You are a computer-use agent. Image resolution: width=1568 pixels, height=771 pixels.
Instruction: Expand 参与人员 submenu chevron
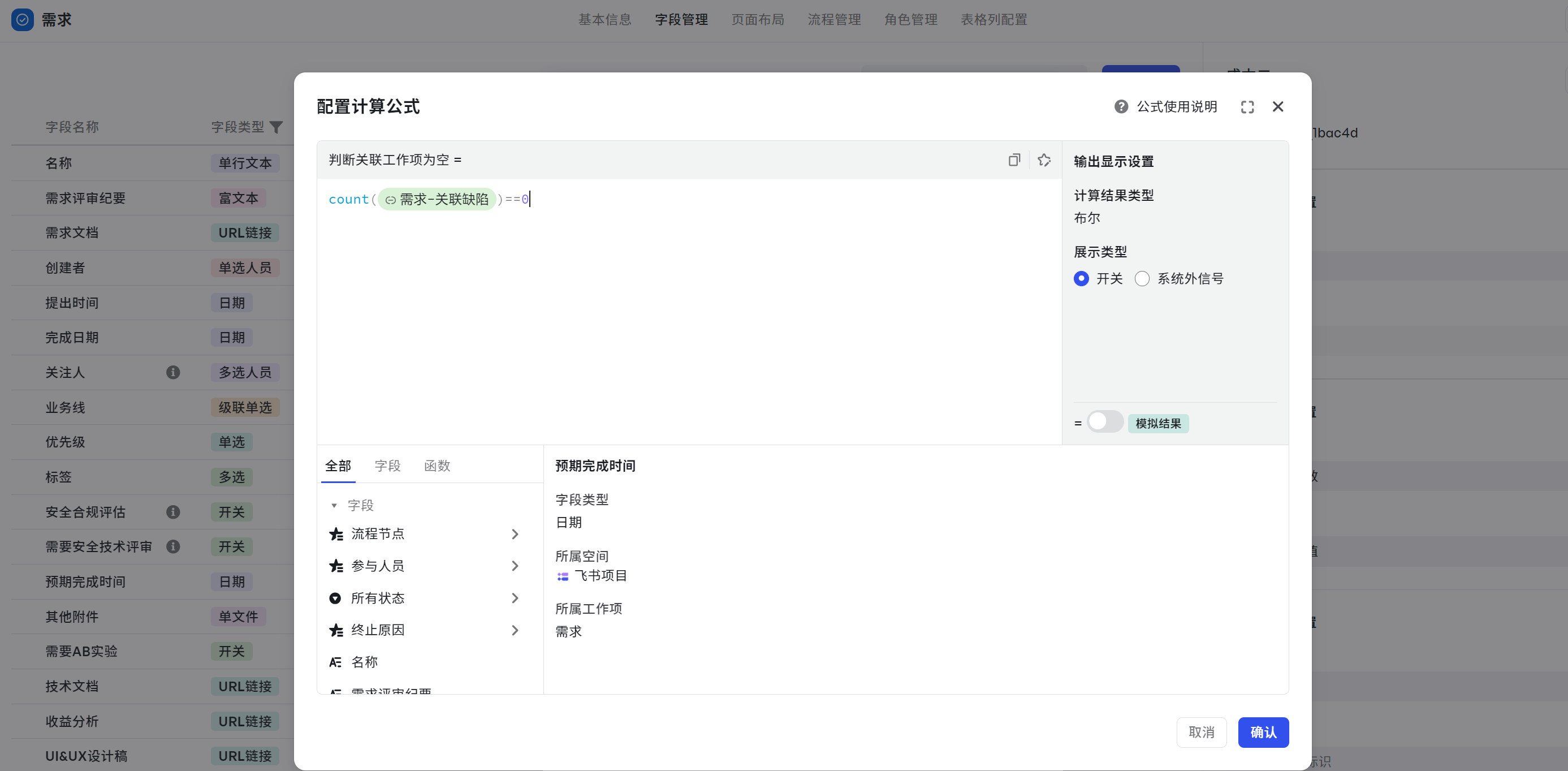(515, 566)
